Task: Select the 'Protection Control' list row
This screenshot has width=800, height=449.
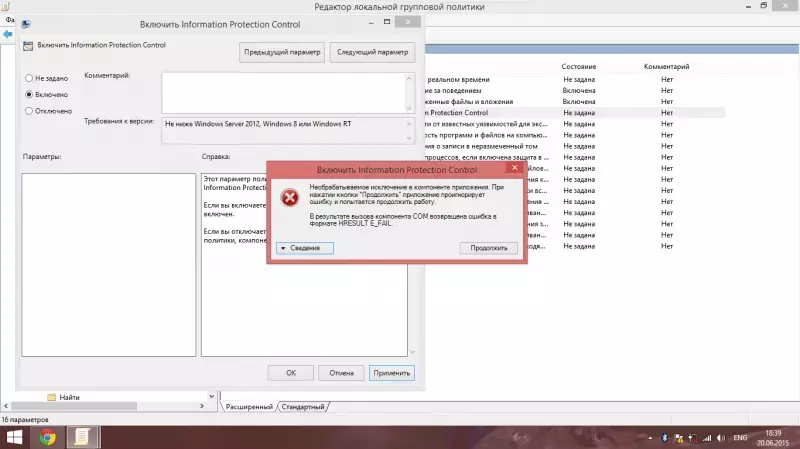Action: [x=575, y=113]
